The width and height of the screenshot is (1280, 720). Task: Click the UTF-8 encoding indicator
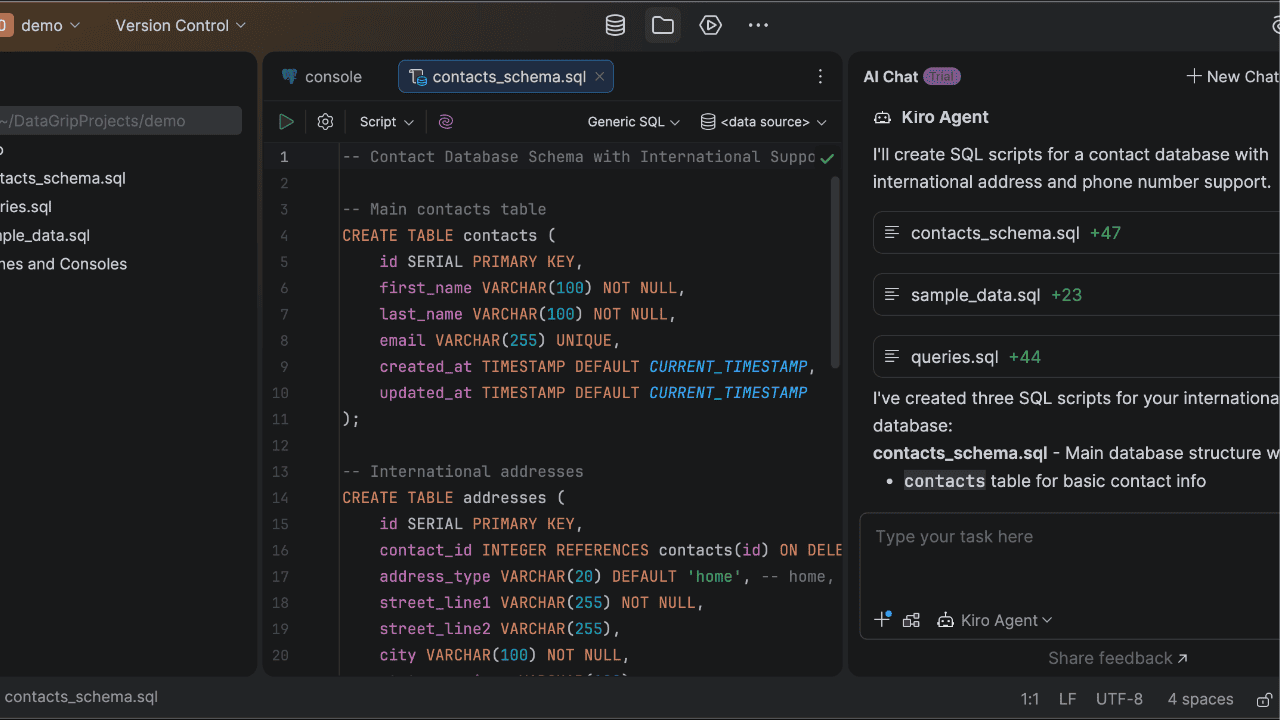point(1119,699)
